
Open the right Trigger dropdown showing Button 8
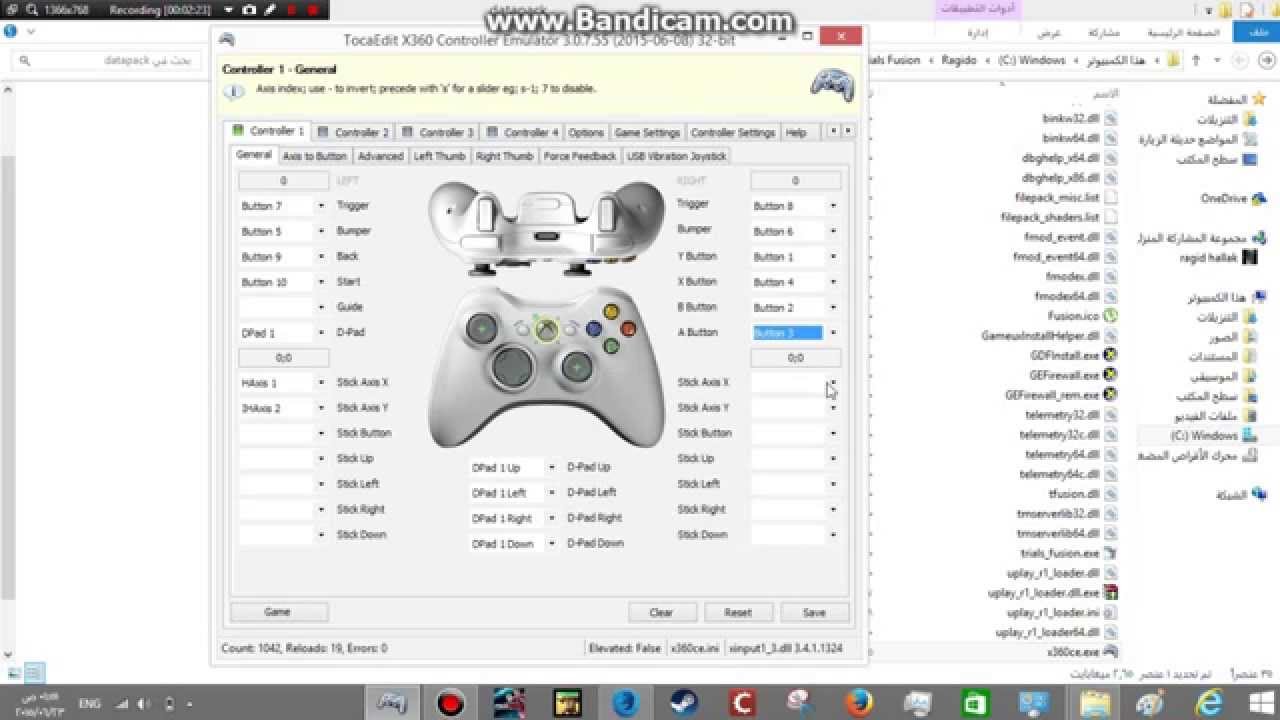(833, 206)
